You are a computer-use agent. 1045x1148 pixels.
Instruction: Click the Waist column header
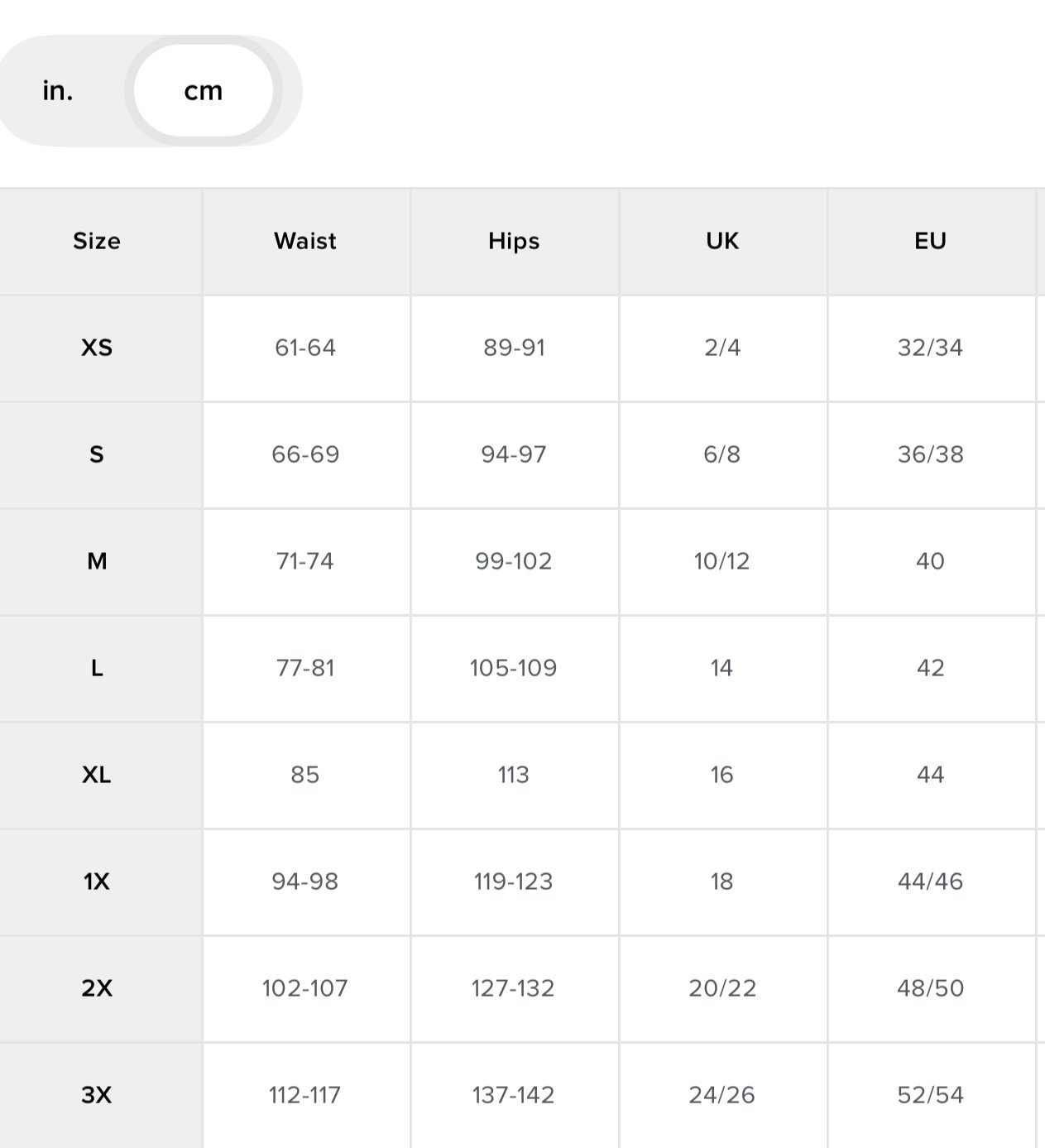click(x=305, y=241)
